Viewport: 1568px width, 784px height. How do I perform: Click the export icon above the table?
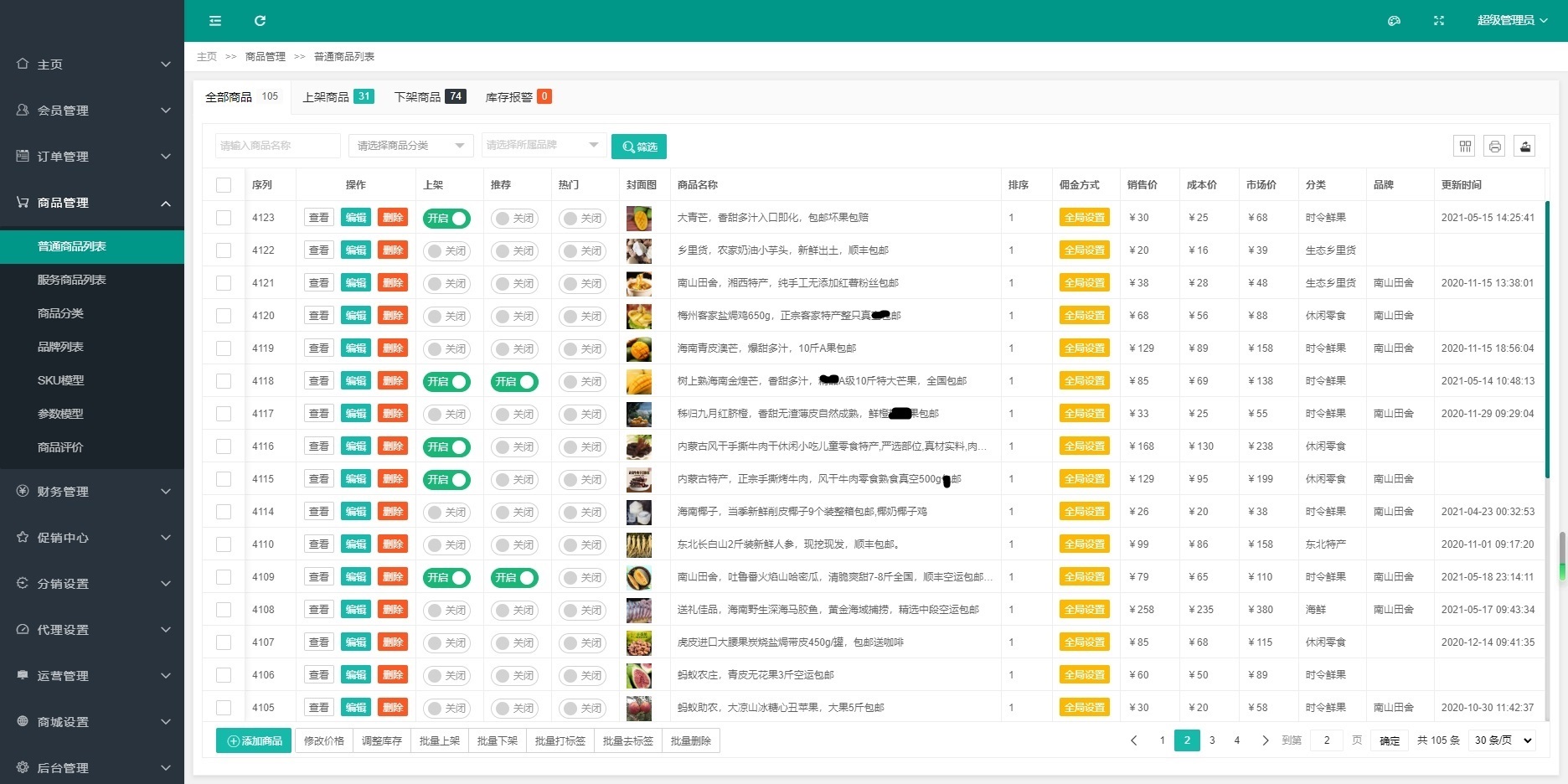[x=1524, y=147]
